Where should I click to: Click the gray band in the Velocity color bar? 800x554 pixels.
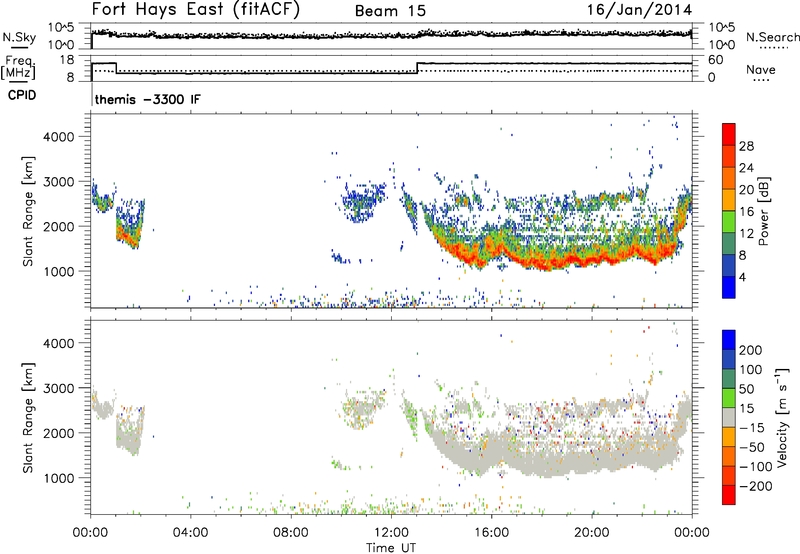pos(729,417)
